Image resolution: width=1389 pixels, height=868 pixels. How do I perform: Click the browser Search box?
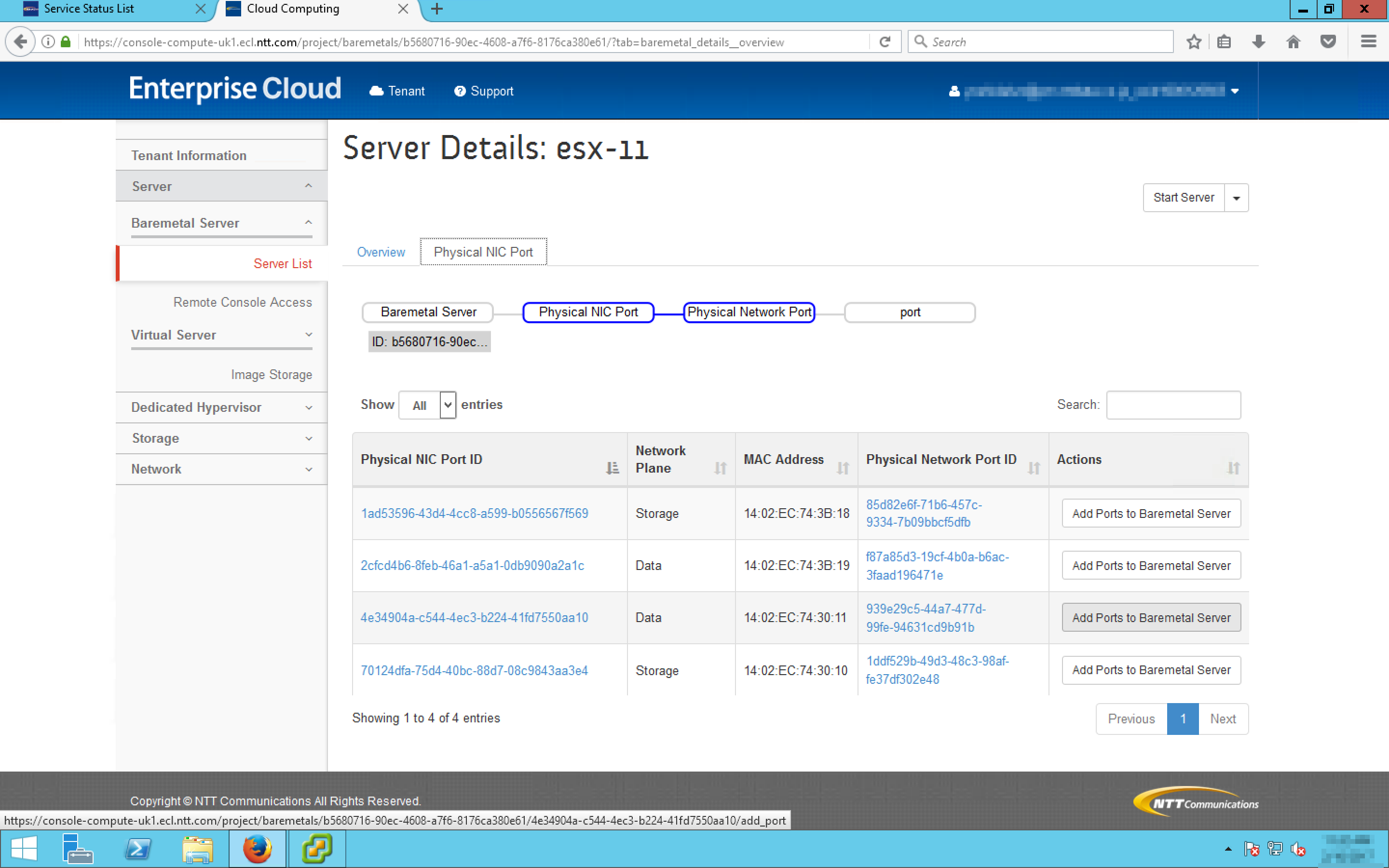(x=1040, y=42)
